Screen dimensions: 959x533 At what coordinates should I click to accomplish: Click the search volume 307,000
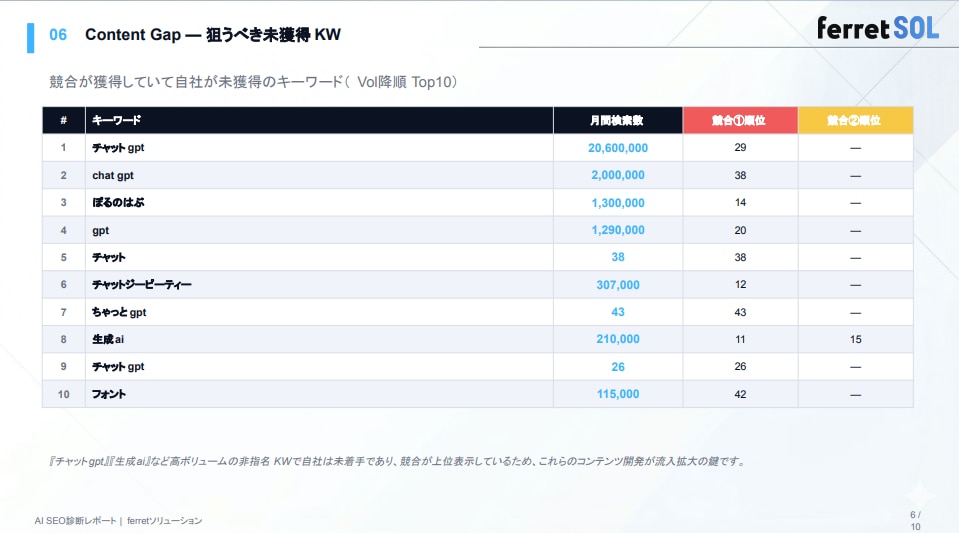(617, 285)
